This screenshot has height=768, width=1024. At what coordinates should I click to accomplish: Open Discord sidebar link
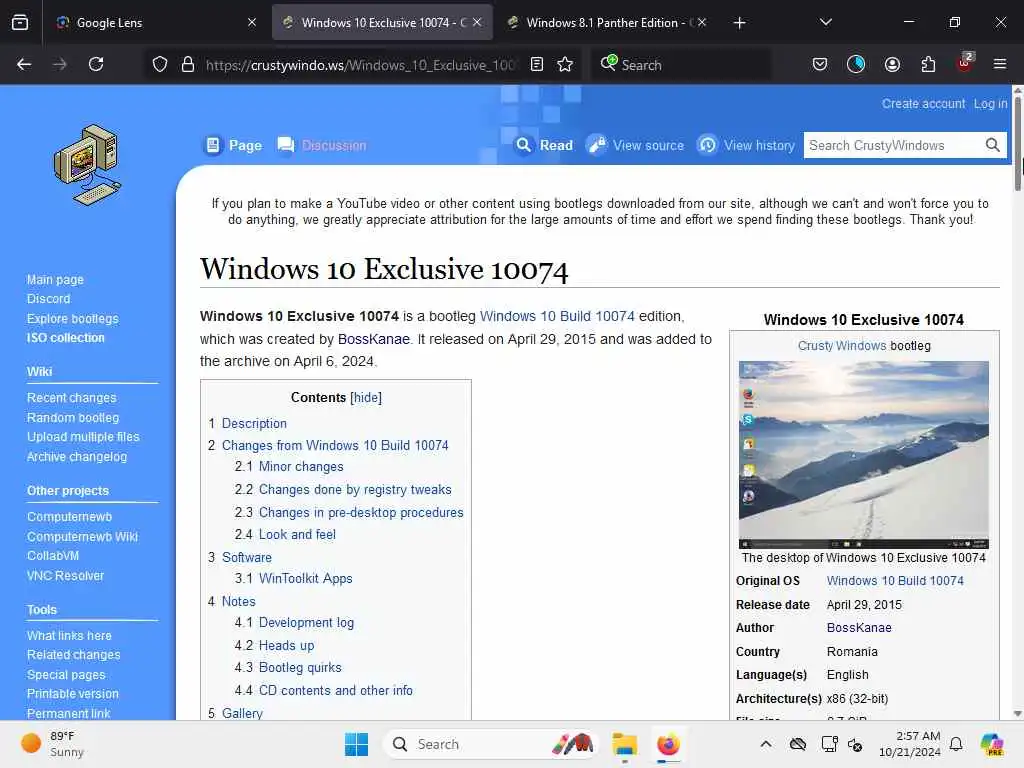48,299
